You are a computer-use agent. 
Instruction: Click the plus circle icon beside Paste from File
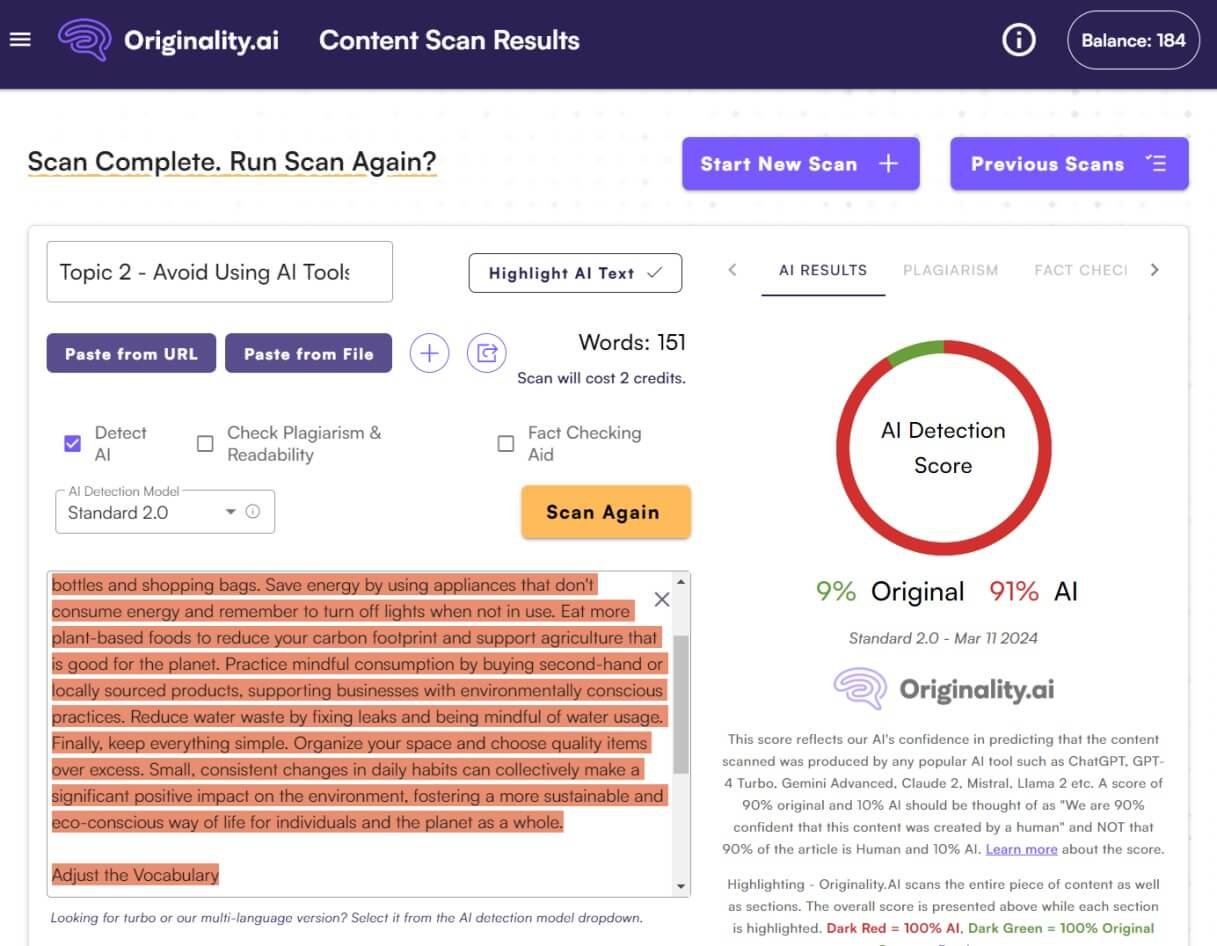pos(429,353)
